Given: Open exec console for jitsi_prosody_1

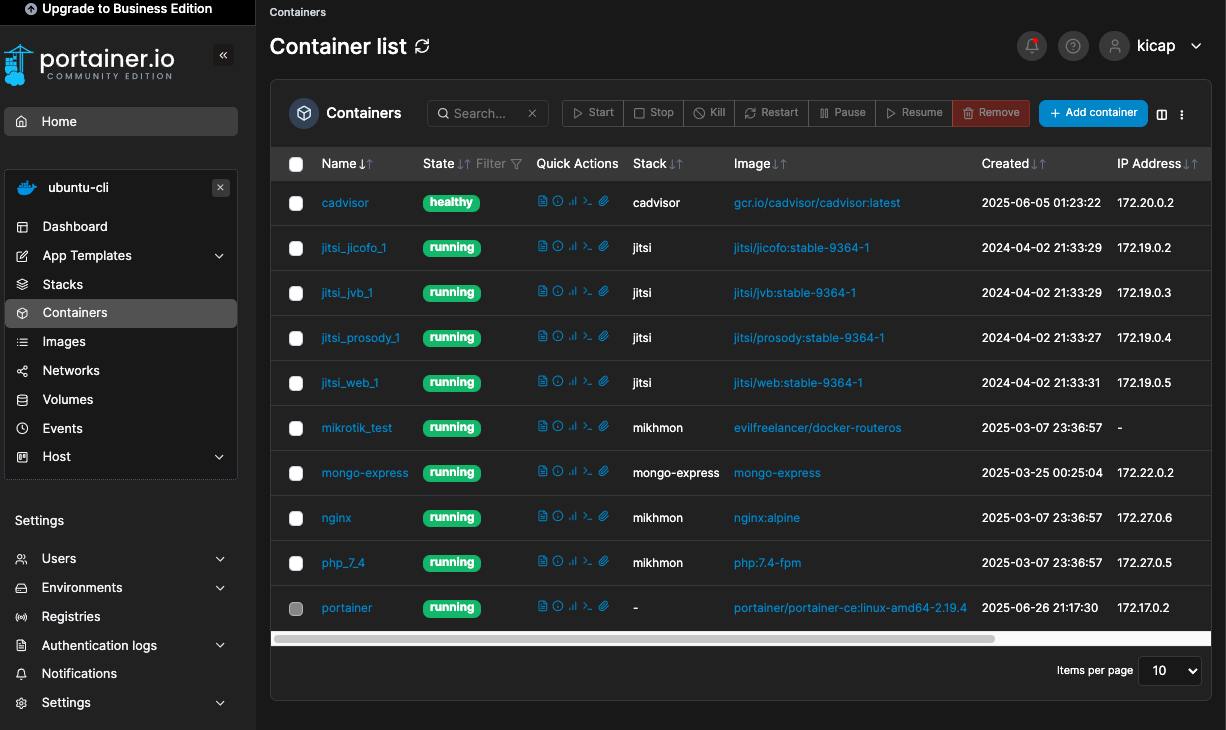Looking at the screenshot, I should 588,337.
